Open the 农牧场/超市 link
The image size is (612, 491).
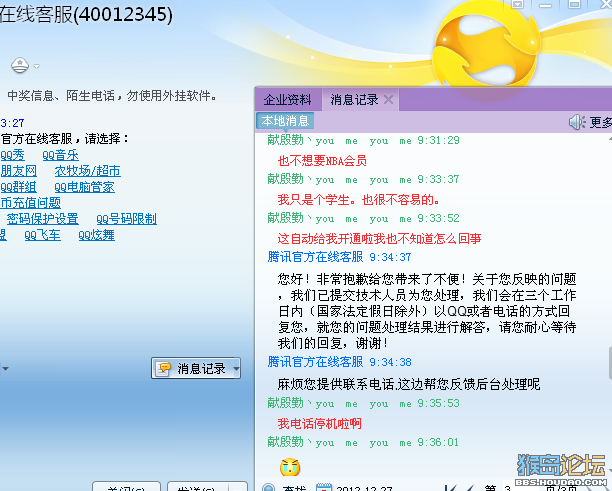87,171
